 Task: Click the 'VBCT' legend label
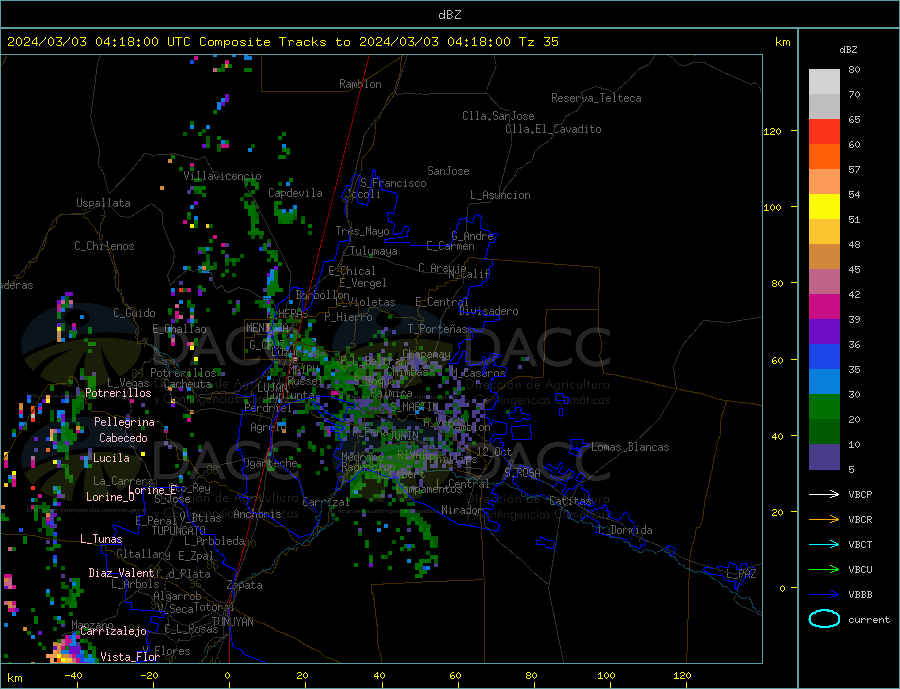tap(860, 544)
